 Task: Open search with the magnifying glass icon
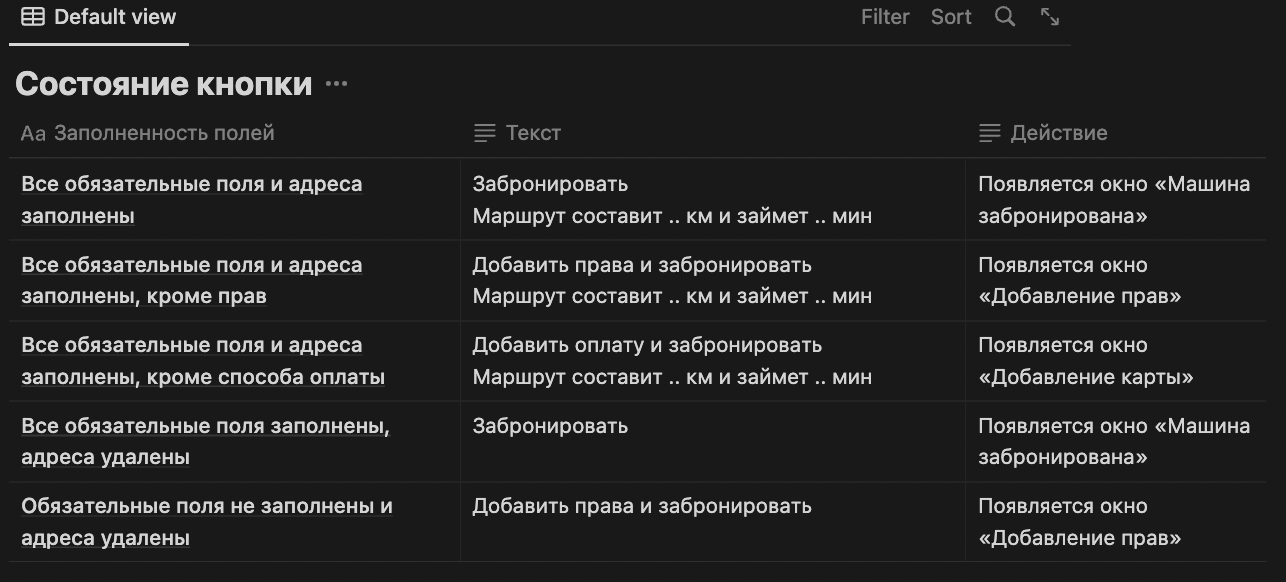[x=1004, y=16]
